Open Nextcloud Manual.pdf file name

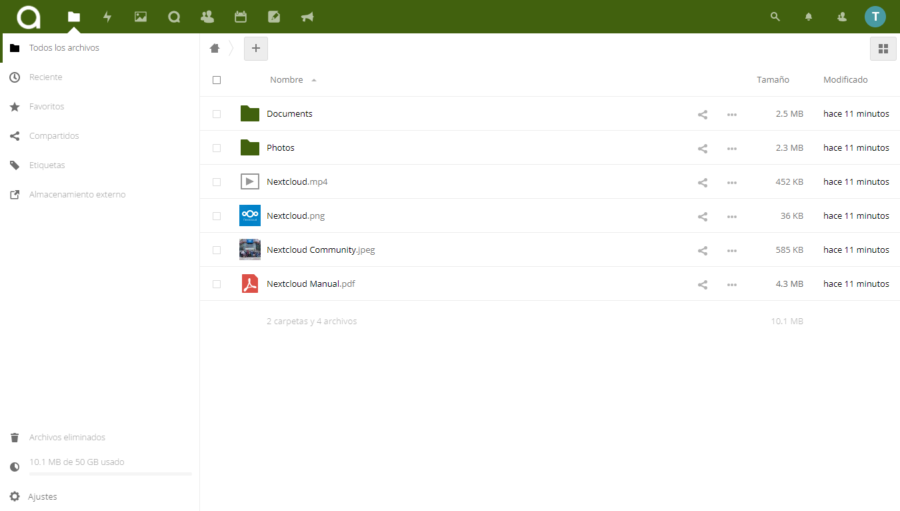pos(311,284)
